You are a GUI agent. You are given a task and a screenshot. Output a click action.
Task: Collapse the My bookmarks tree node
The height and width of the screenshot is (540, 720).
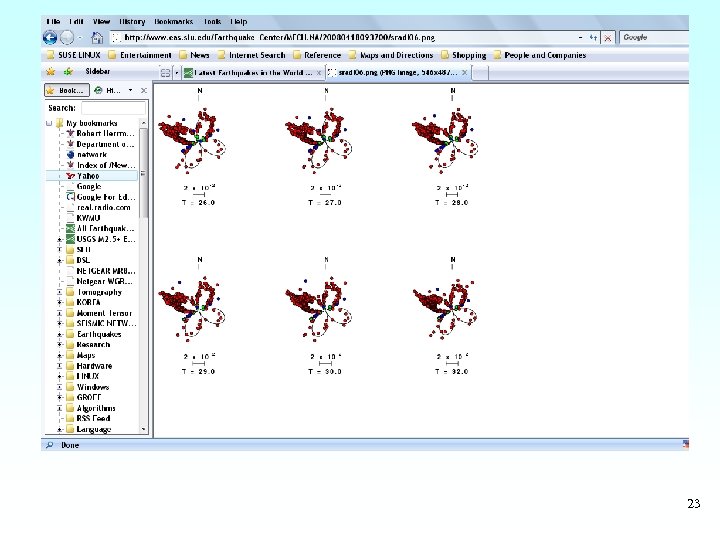(x=49, y=123)
